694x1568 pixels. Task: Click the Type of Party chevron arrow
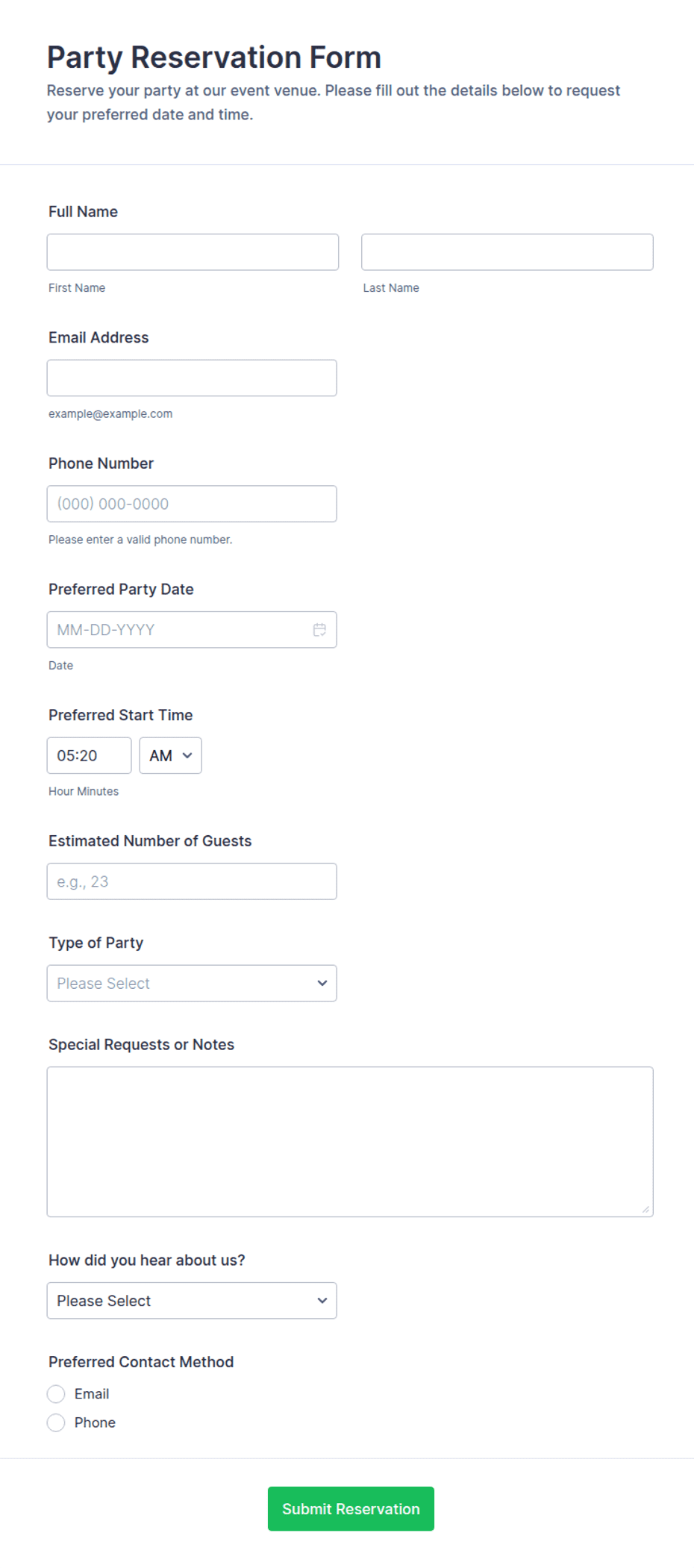[x=322, y=983]
